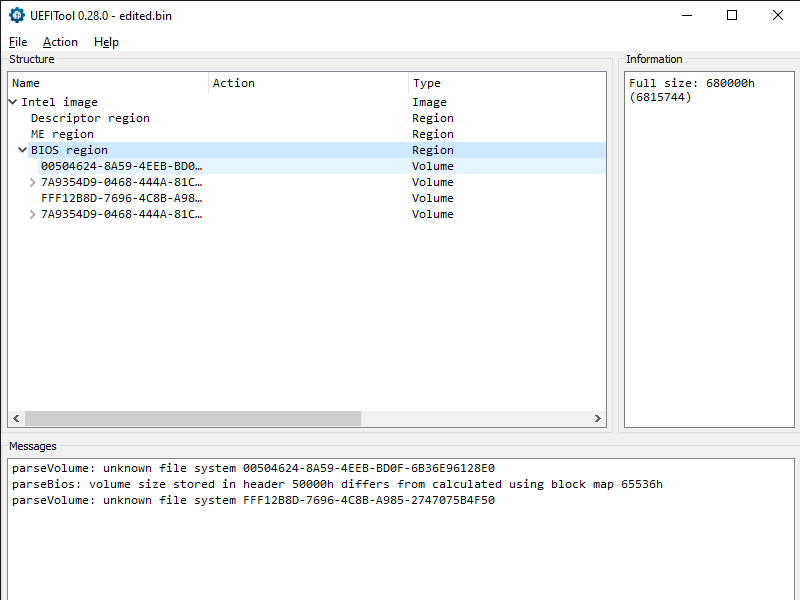The image size is (800, 600).
Task: Select the Descriptor region row
Action: tap(307, 118)
